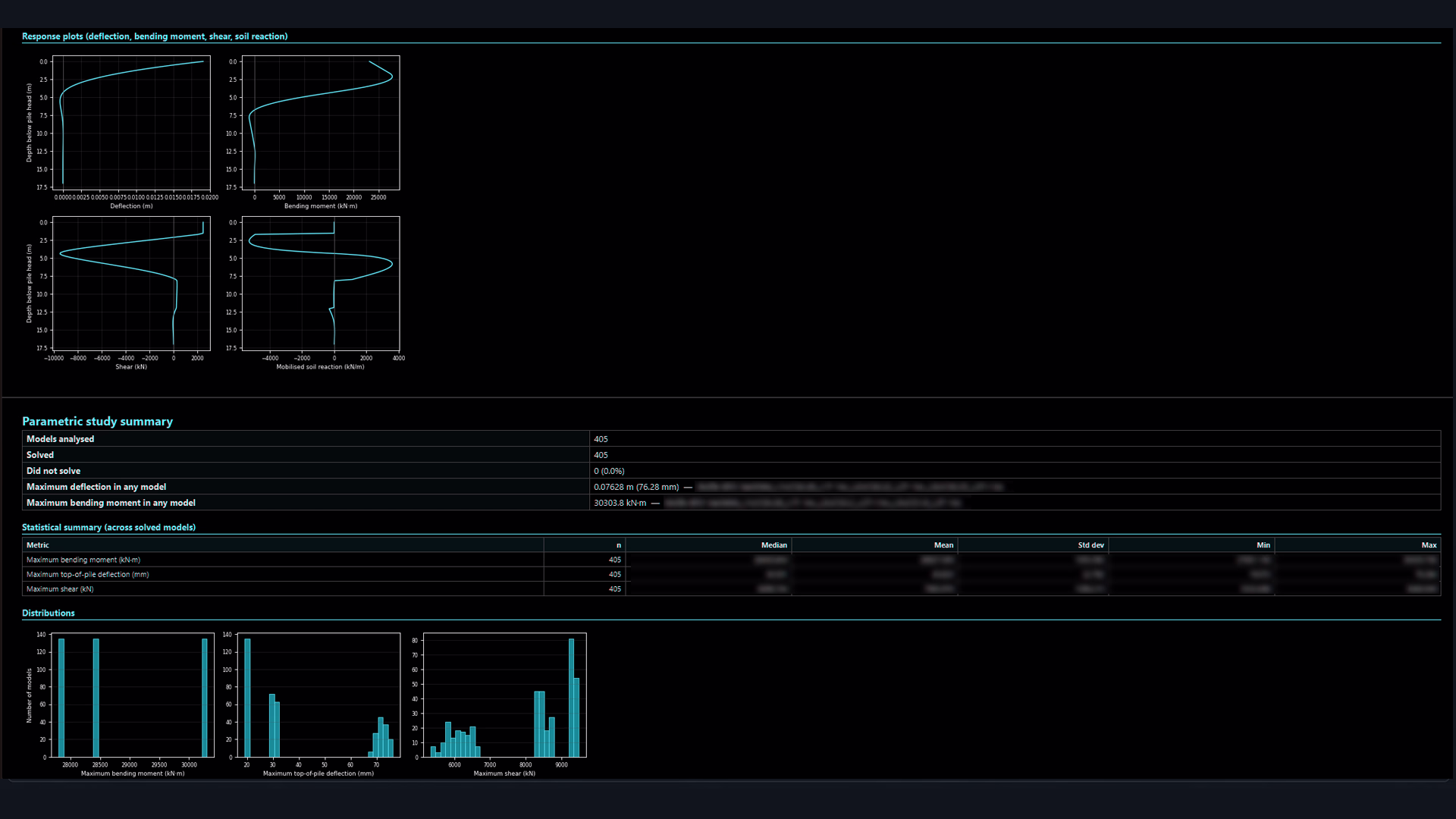
Task: Select the 405 value in the Solved row
Action: tap(601, 455)
